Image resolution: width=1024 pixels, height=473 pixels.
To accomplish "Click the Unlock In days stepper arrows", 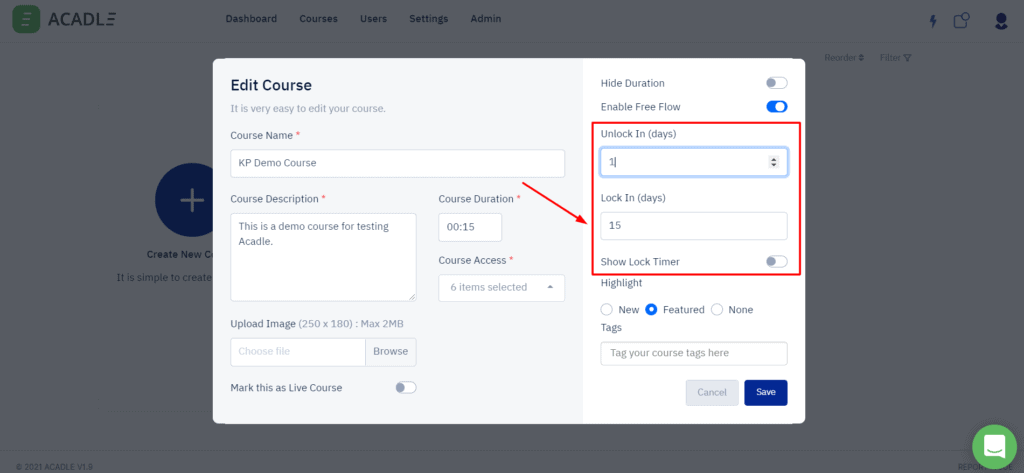I will coord(773,162).
